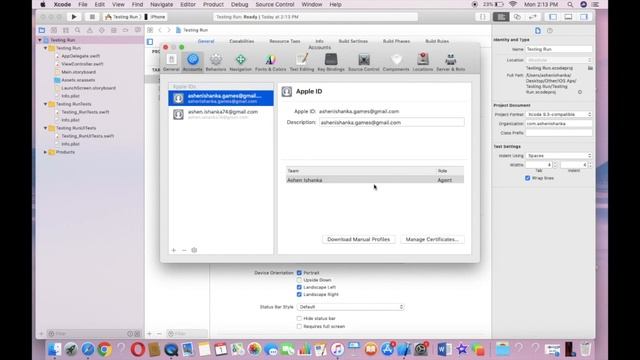This screenshot has height=360, width=640.
Task: Click the Description text field
Action: [391, 122]
